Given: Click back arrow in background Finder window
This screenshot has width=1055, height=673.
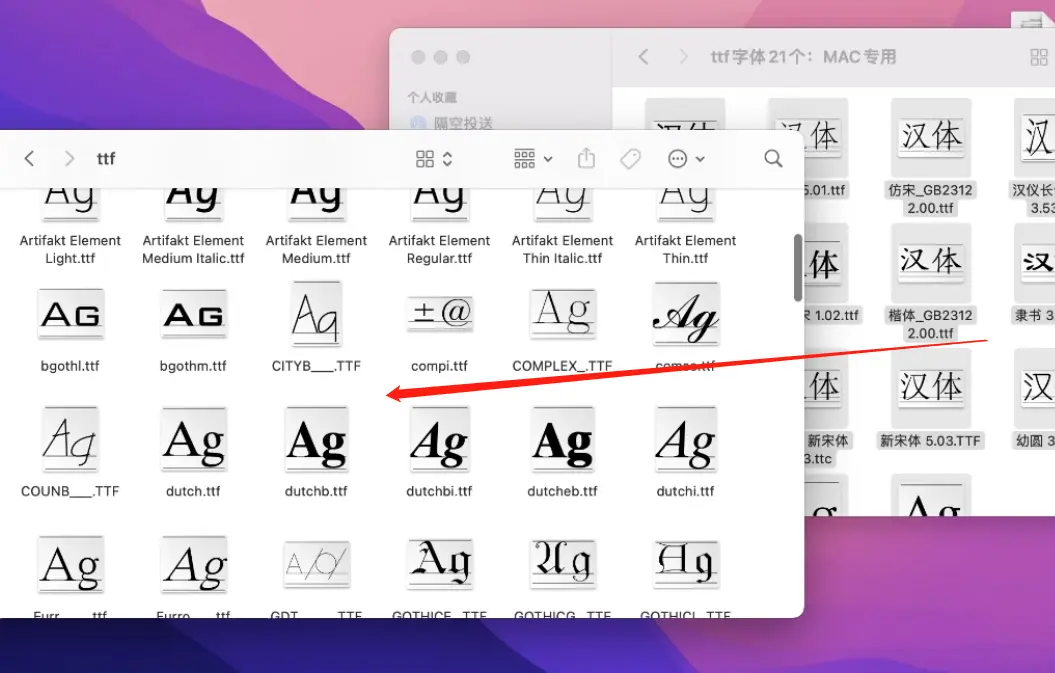Looking at the screenshot, I should pyautogui.click(x=644, y=57).
